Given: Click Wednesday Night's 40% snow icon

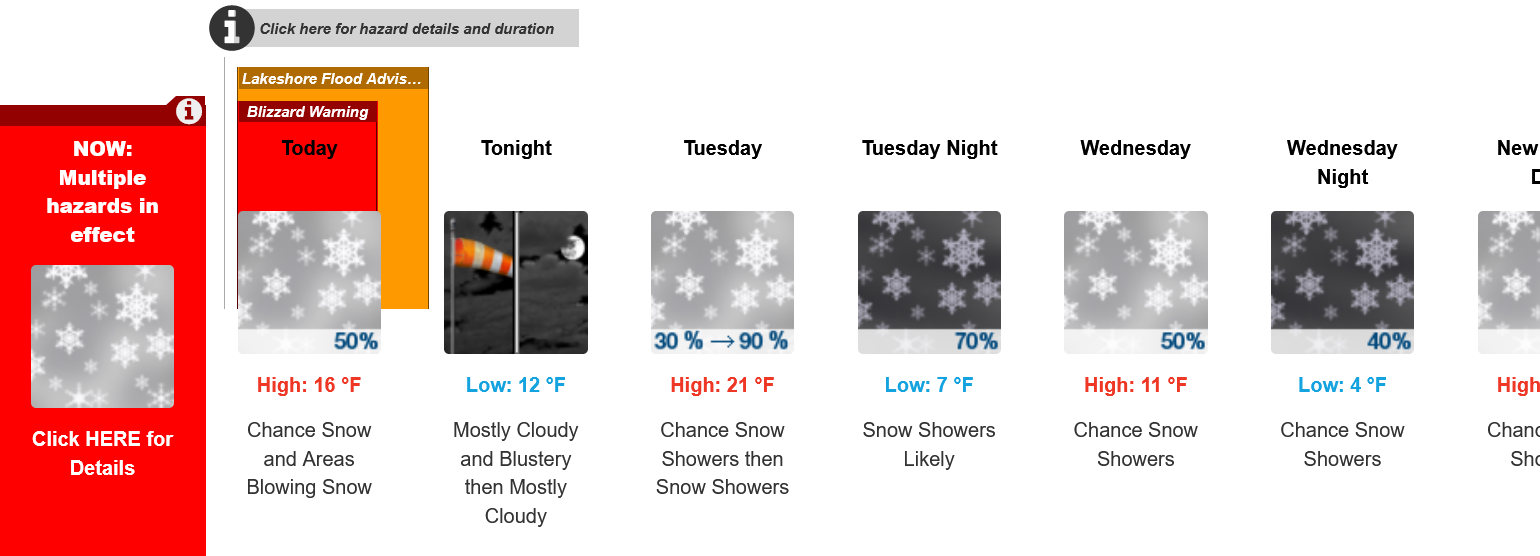Looking at the screenshot, I should (x=1342, y=282).
